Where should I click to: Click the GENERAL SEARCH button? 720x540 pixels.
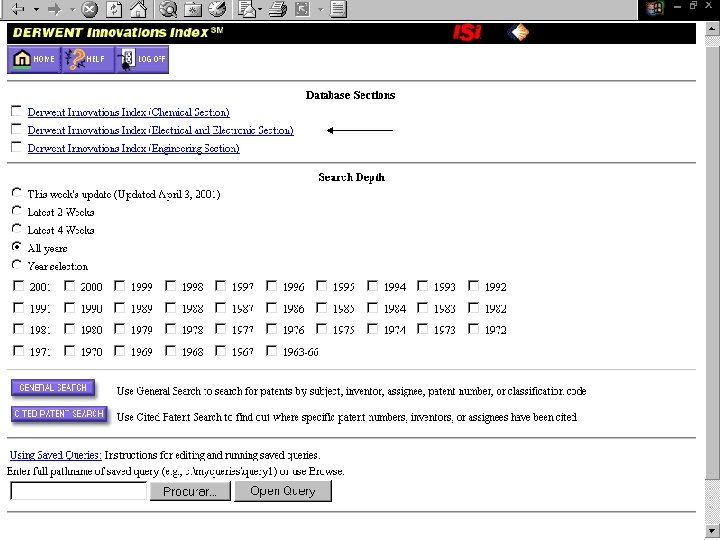pos(53,388)
